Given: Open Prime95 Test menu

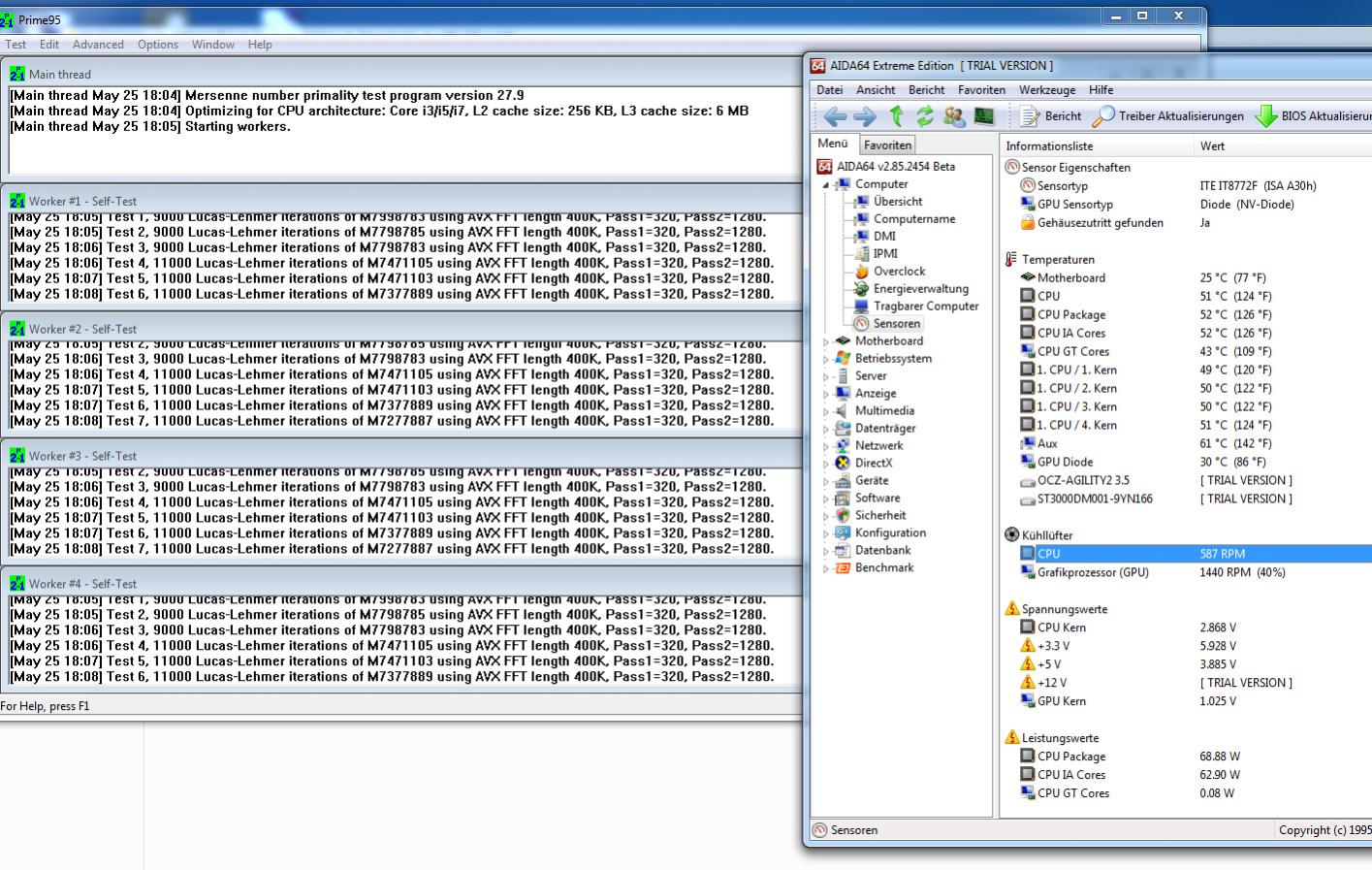Looking at the screenshot, I should point(16,45).
